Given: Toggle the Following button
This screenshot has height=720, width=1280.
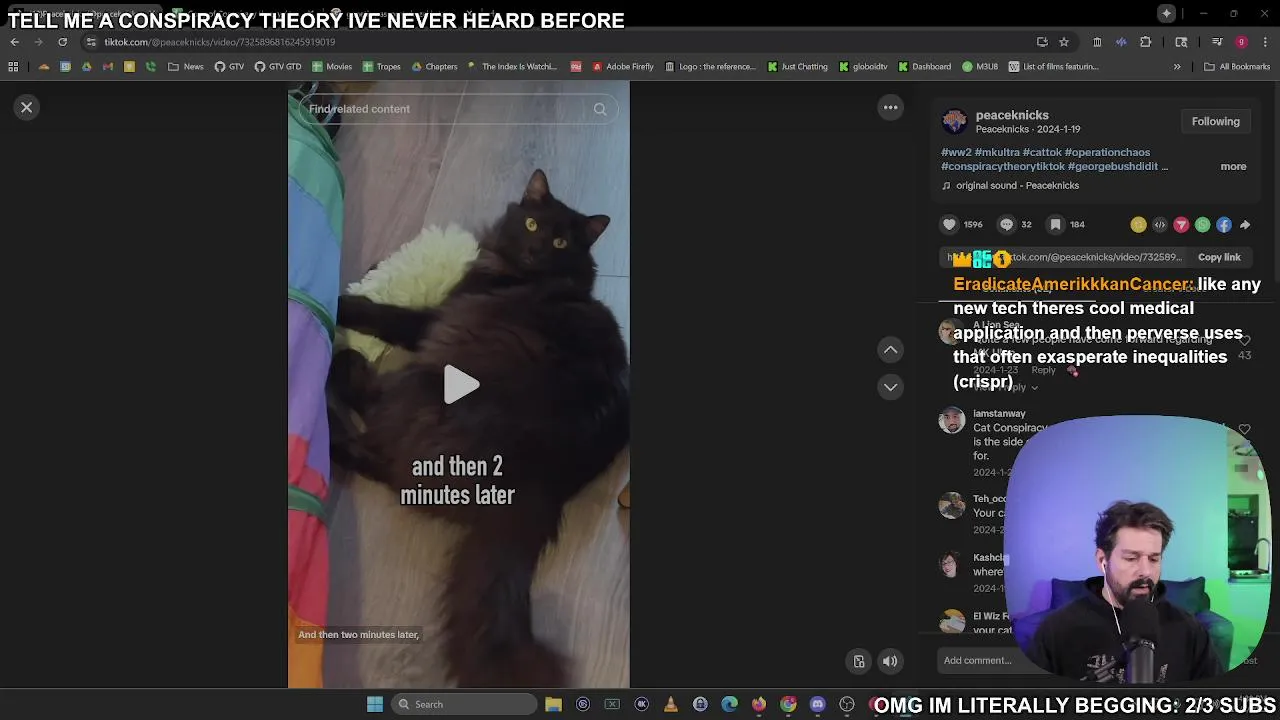Looking at the screenshot, I should (x=1215, y=121).
